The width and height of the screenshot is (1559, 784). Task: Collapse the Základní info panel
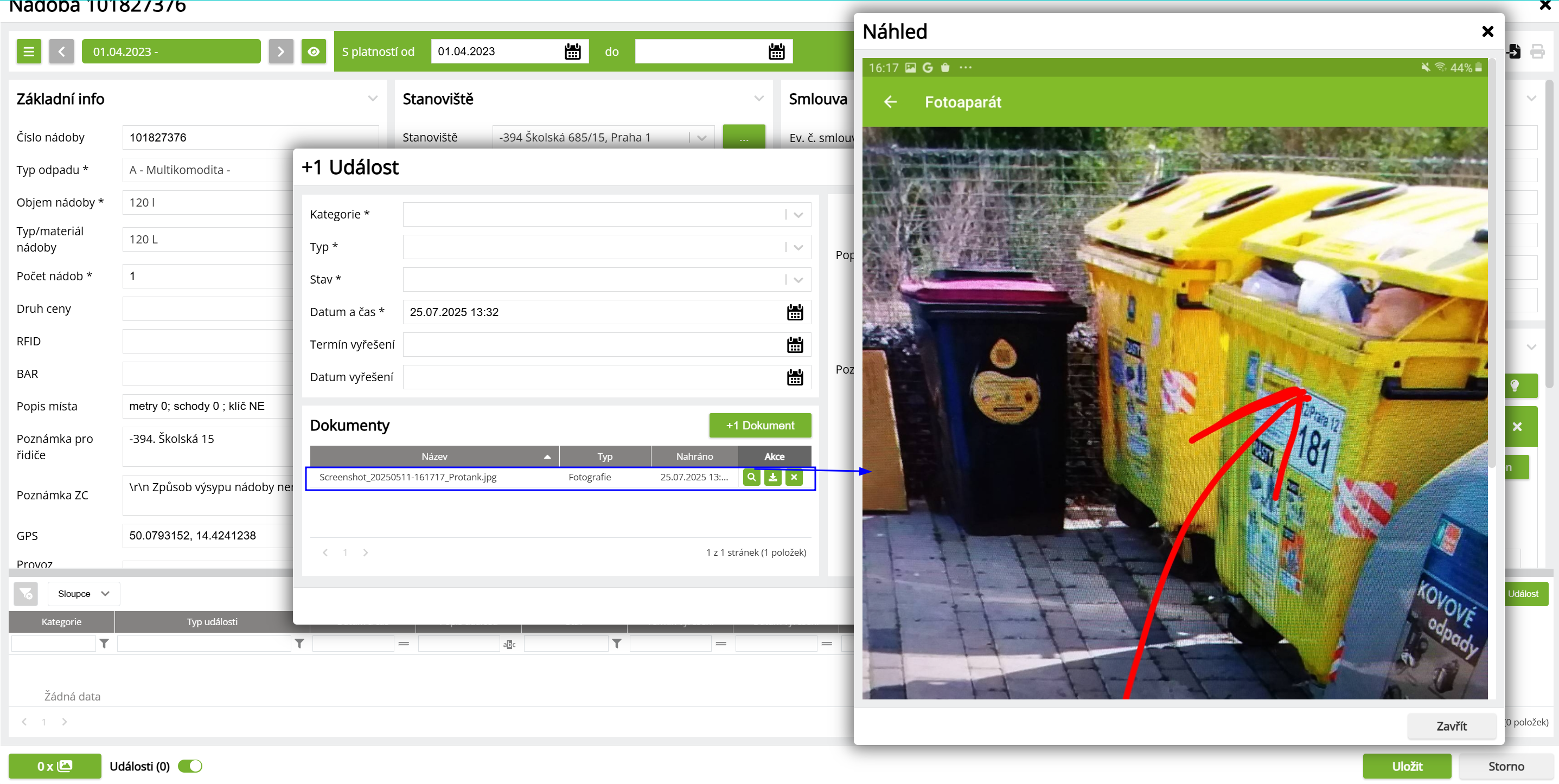[372, 99]
